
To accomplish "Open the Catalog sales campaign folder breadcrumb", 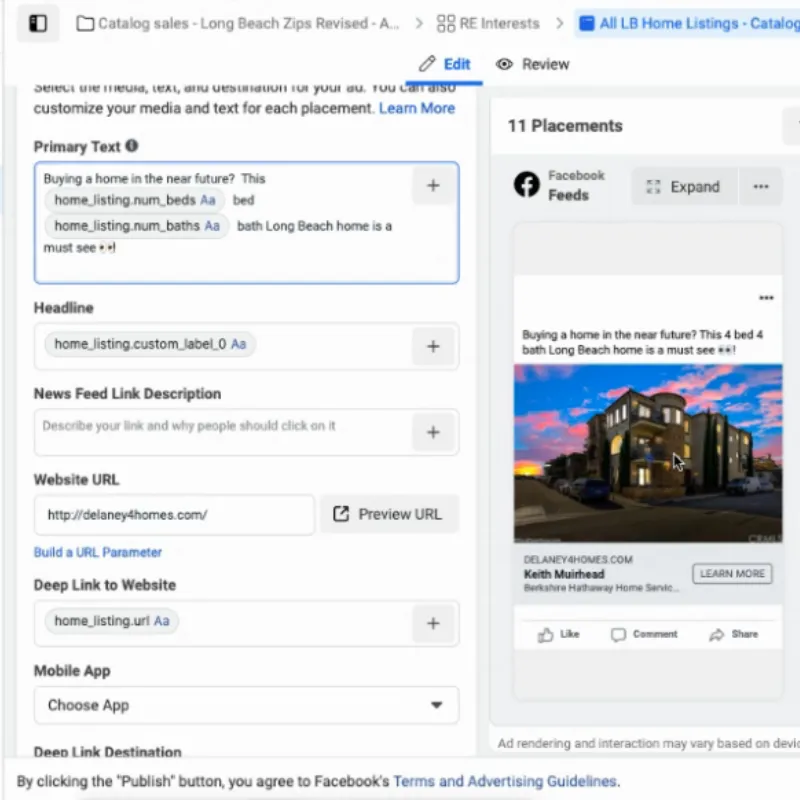I will click(x=238, y=23).
